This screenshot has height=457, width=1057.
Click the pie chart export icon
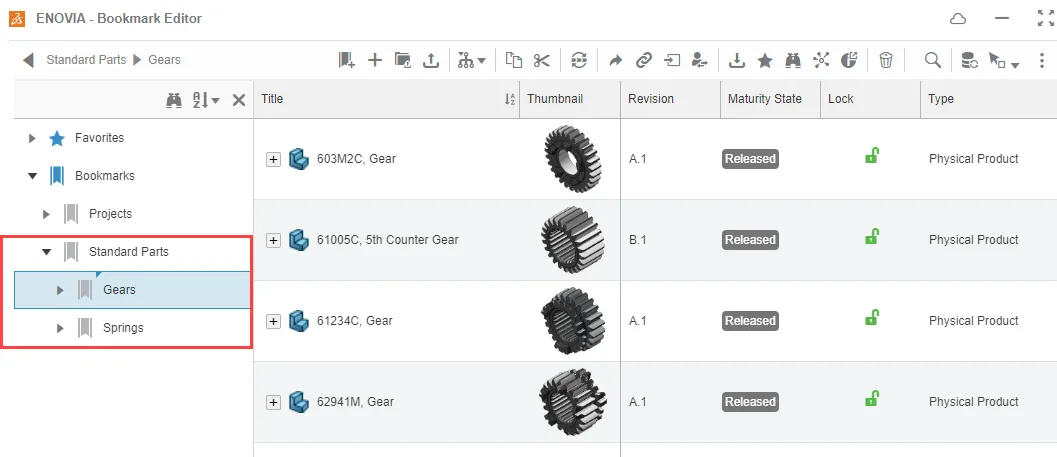(x=849, y=60)
